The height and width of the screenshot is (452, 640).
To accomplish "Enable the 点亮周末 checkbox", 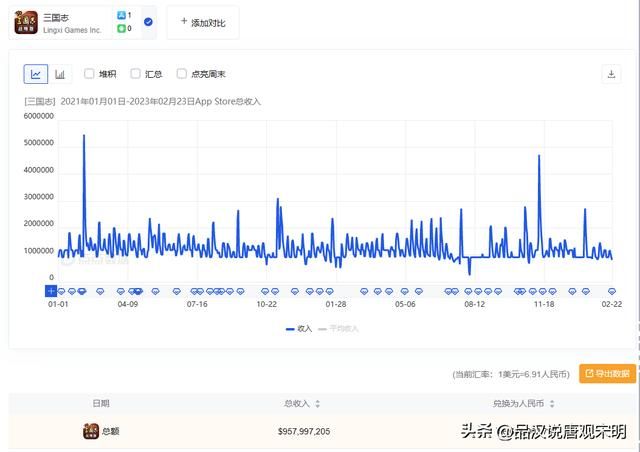I will coord(182,74).
